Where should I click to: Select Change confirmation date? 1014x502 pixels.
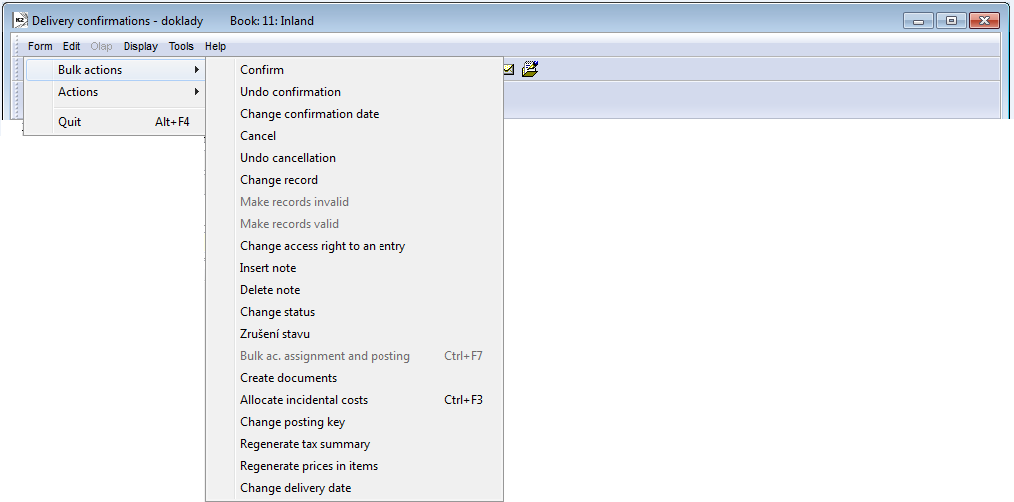[x=309, y=114]
